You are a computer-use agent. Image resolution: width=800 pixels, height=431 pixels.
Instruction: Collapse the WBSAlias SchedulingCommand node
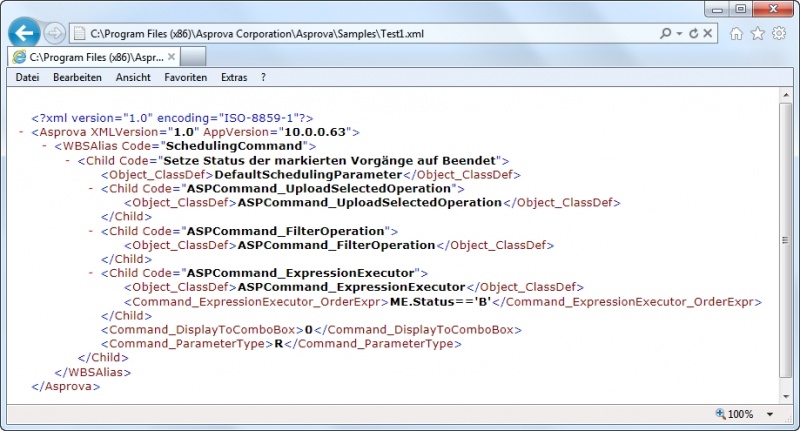click(45, 146)
